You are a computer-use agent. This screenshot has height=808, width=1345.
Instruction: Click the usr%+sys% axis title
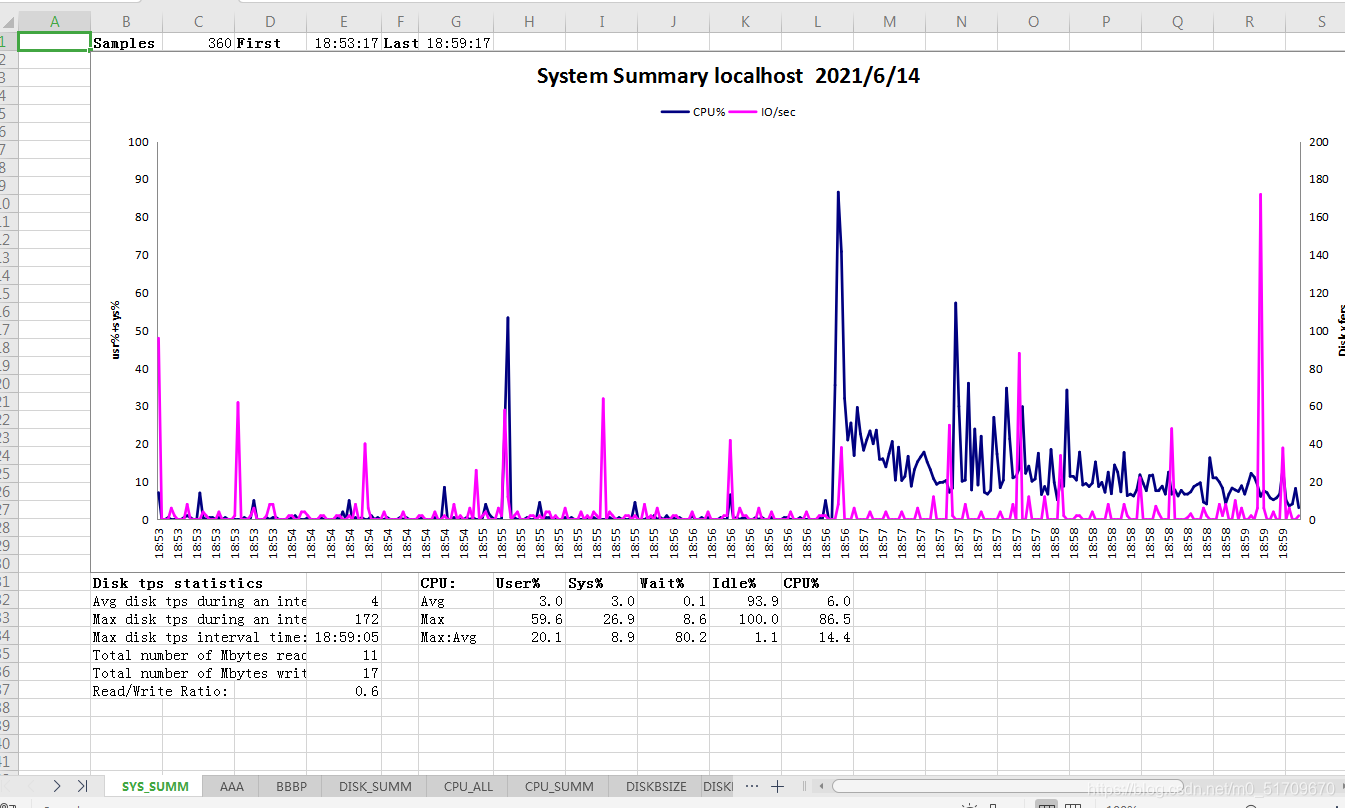click(116, 329)
